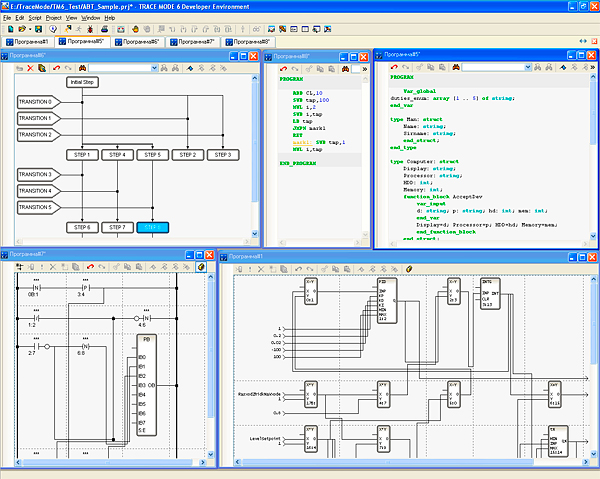Switch to the Программа#1 tab
The height and width of the screenshot is (479, 600).
28,42
